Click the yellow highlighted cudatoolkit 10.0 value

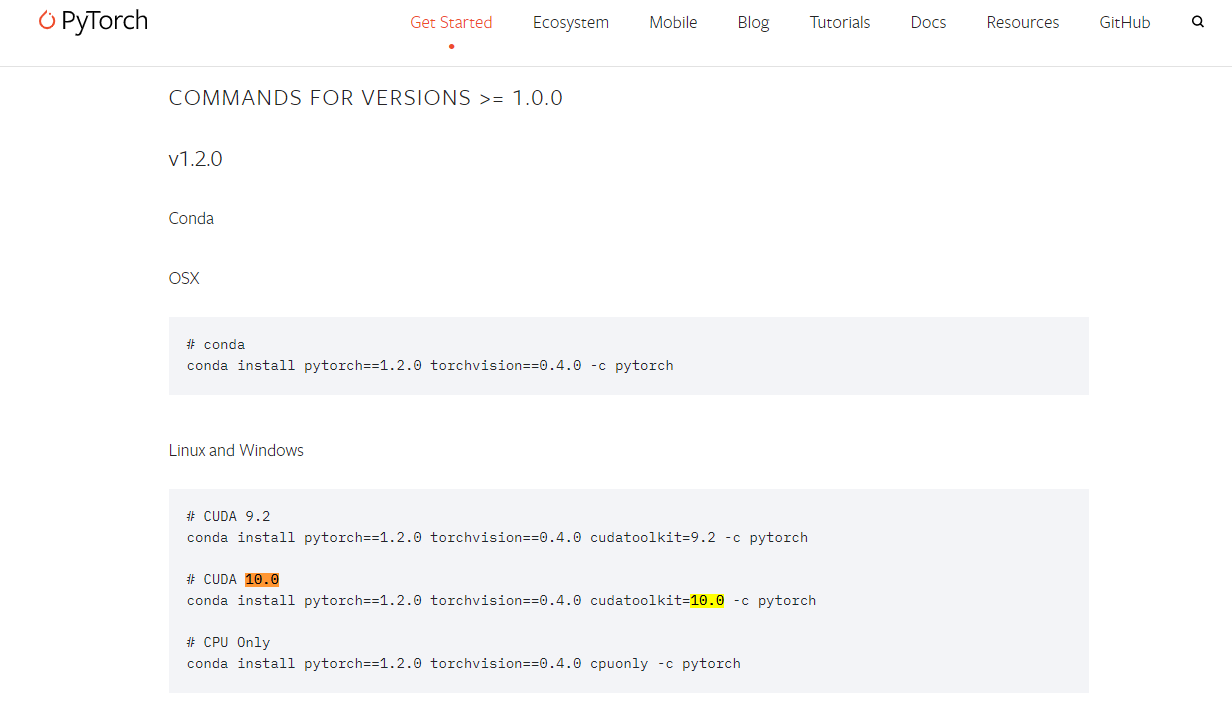[707, 600]
